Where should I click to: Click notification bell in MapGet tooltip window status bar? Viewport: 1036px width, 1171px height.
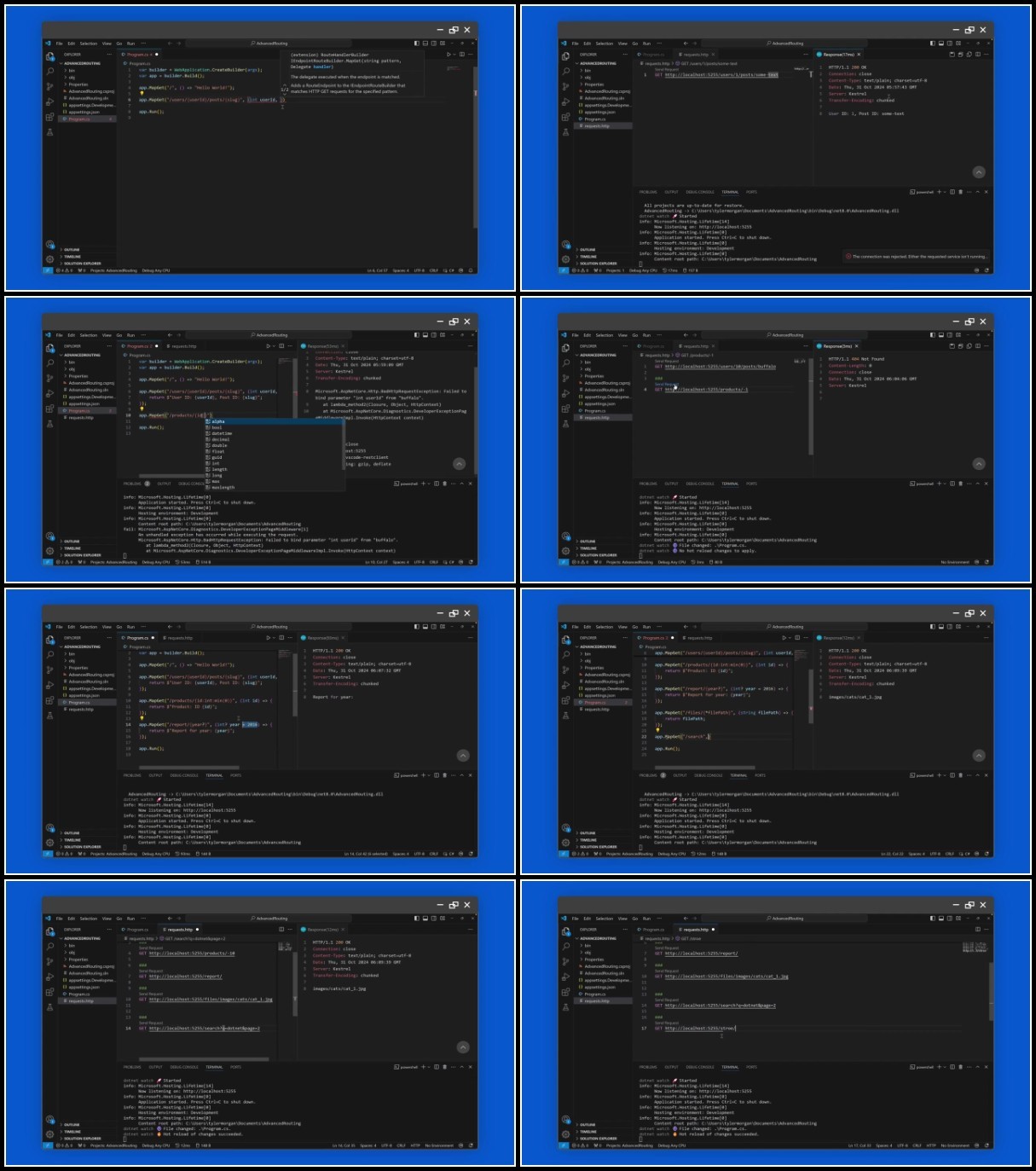click(471, 270)
